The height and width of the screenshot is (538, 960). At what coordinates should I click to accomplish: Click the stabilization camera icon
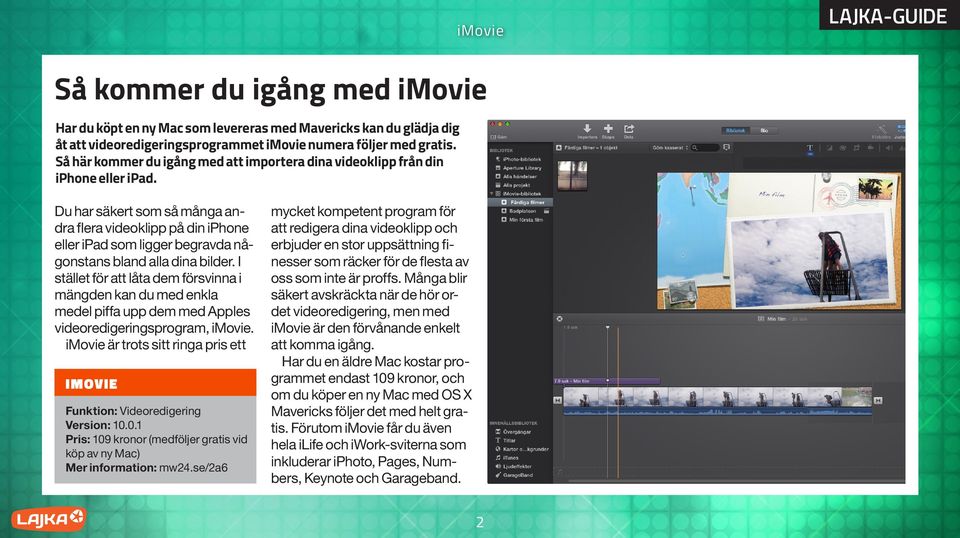click(871, 148)
